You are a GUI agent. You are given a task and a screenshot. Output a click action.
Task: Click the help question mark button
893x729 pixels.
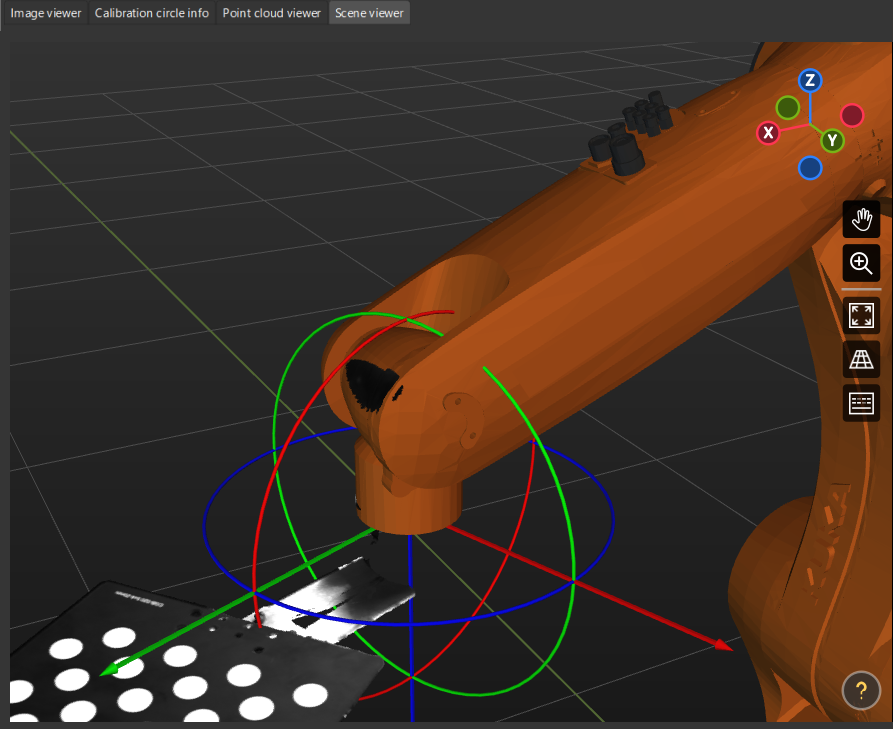coord(861,690)
